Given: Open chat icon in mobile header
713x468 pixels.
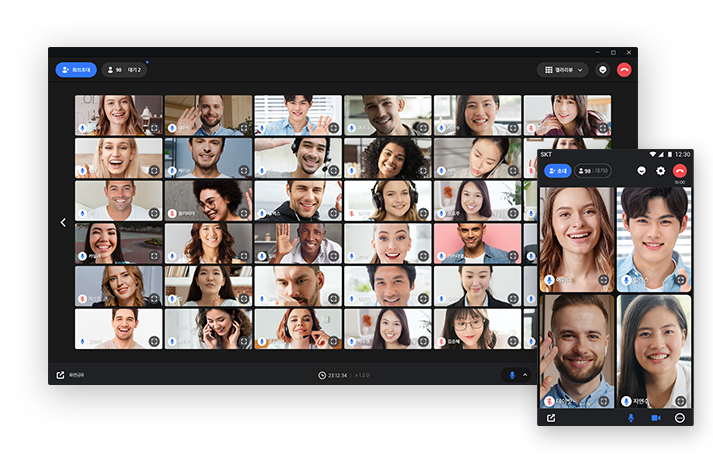Looking at the screenshot, I should pyautogui.click(x=641, y=171).
